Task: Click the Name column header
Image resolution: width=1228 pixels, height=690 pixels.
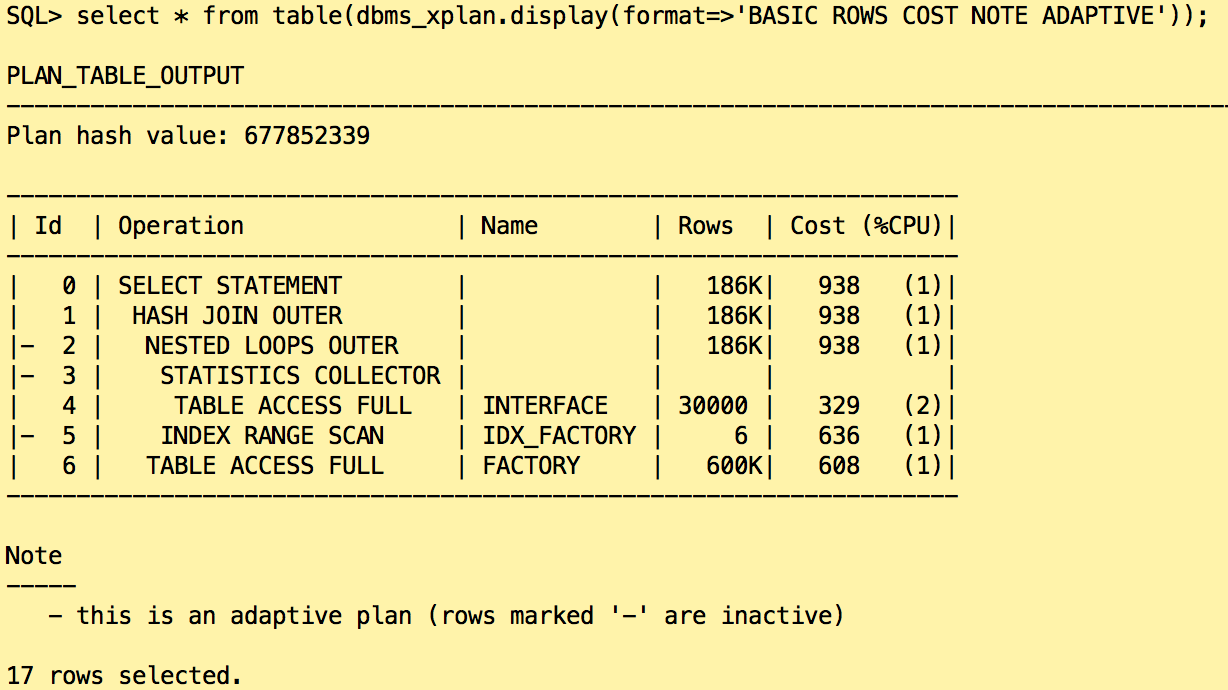Action: (509, 226)
